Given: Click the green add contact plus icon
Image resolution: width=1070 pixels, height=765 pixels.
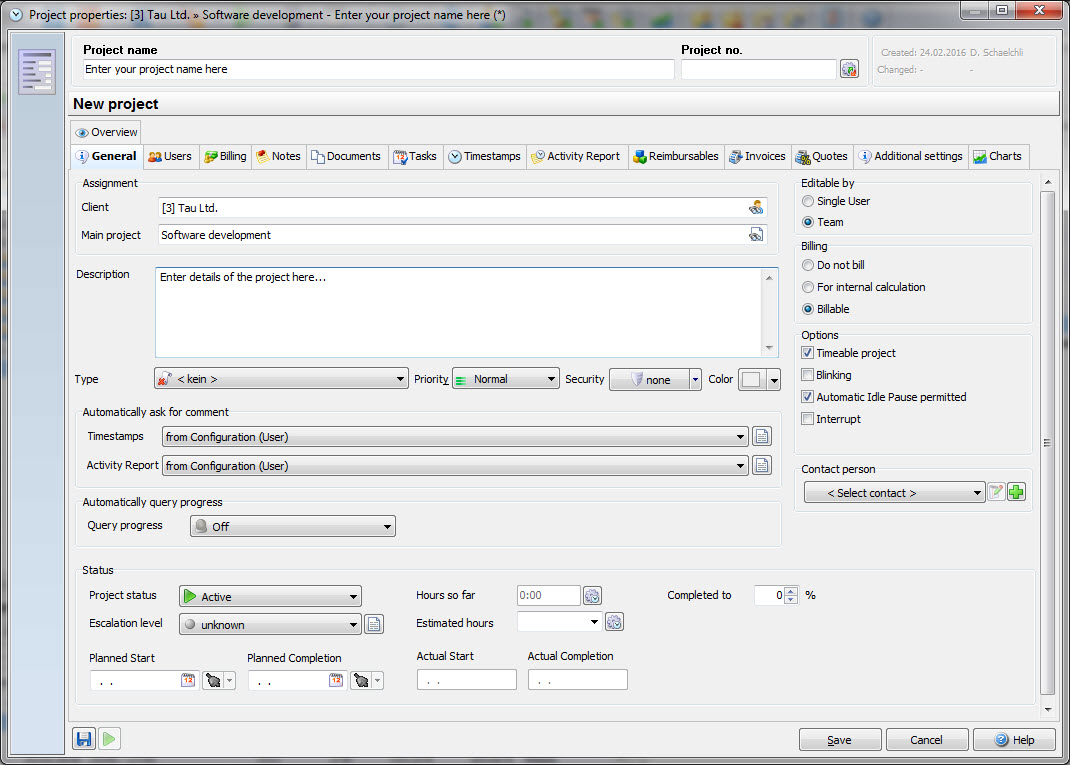Looking at the screenshot, I should click(x=1016, y=492).
